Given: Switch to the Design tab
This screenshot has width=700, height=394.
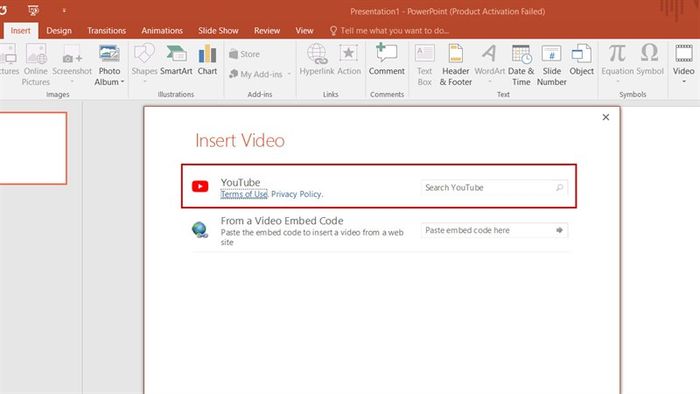Looking at the screenshot, I should pos(59,30).
